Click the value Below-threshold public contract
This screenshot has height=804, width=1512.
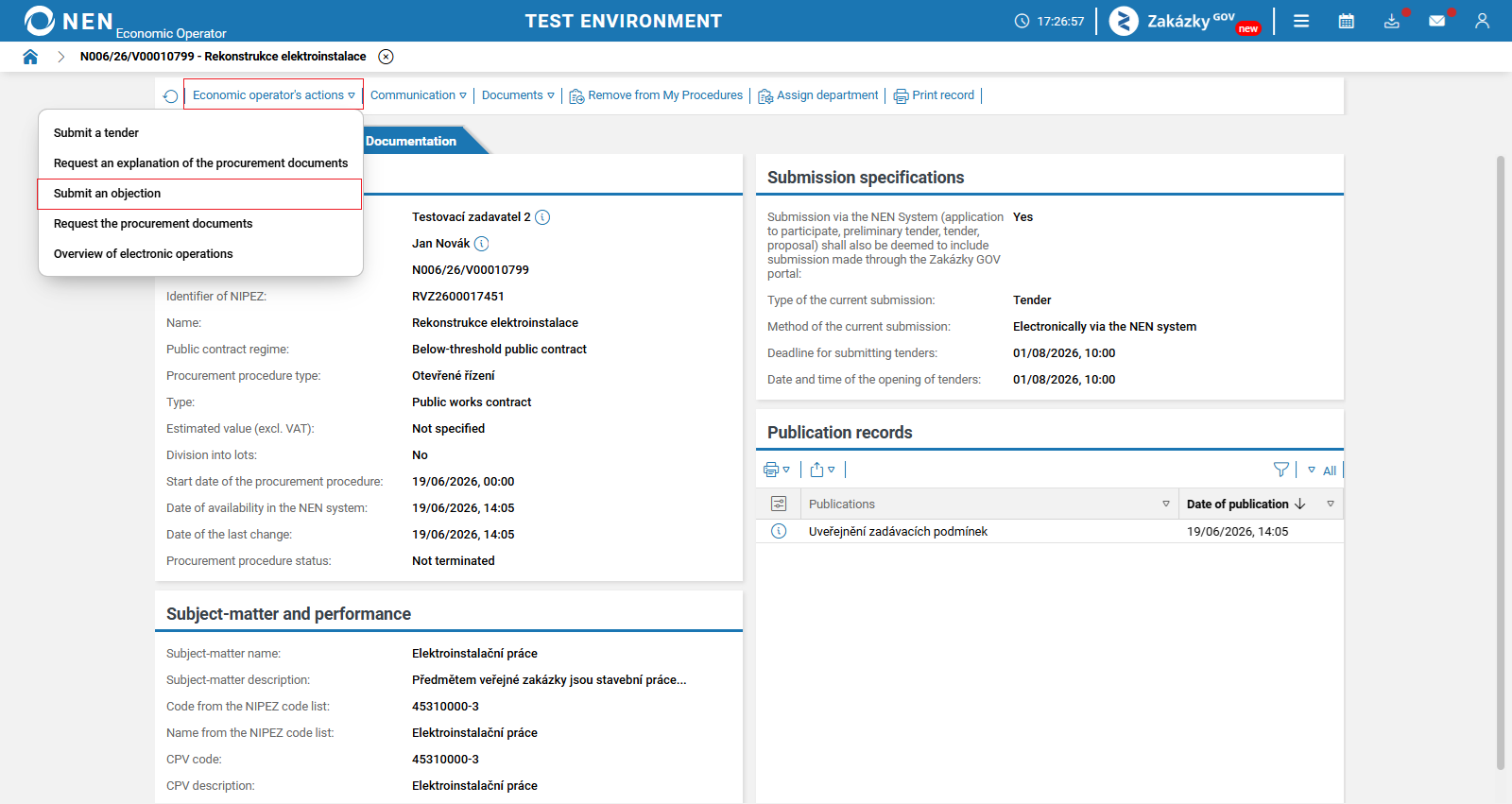499,350
